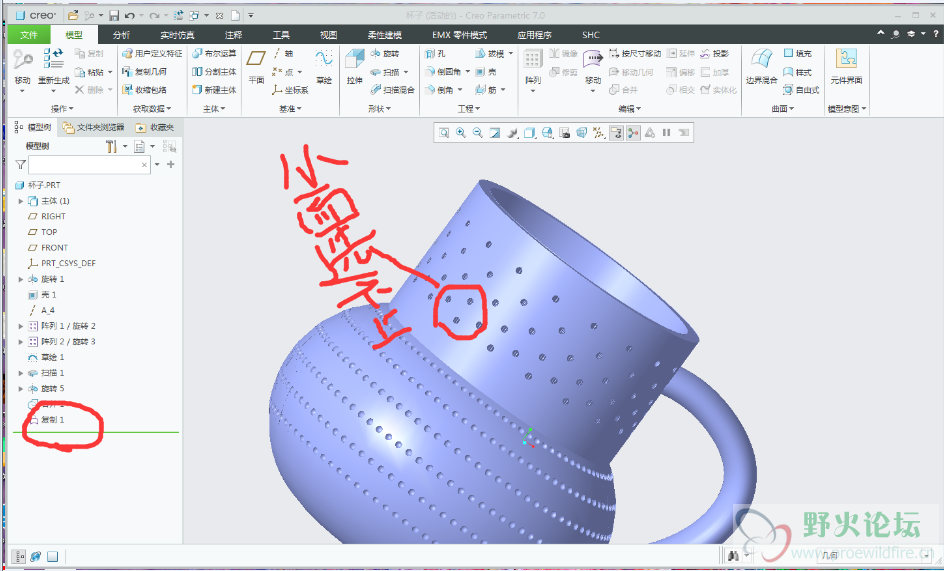Image resolution: width=944 pixels, height=571 pixels.
Task: Expand the 扫描 1 tree node
Action: pos(20,373)
